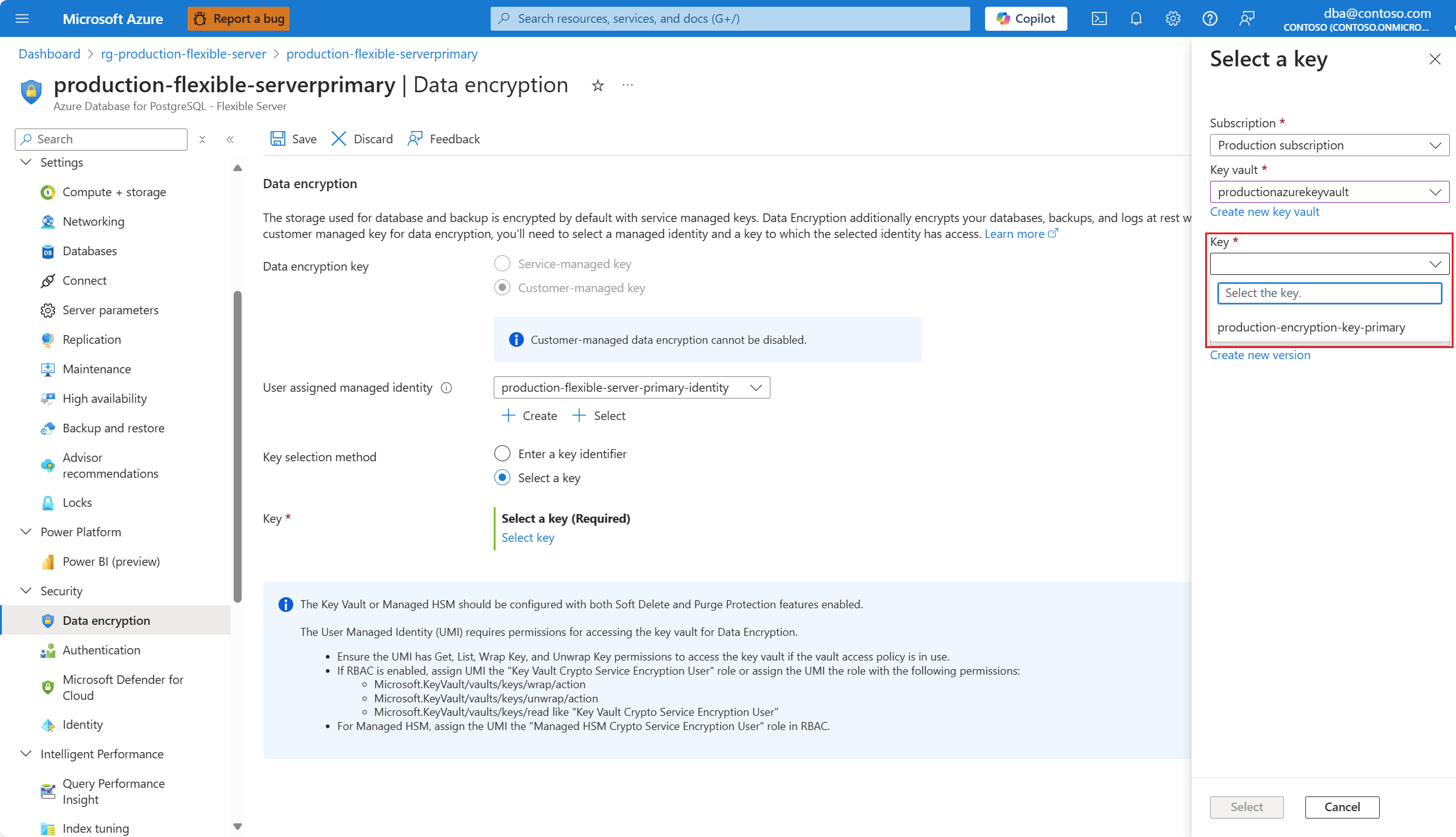
Task: Go to the Authentication settings page
Action: point(101,650)
